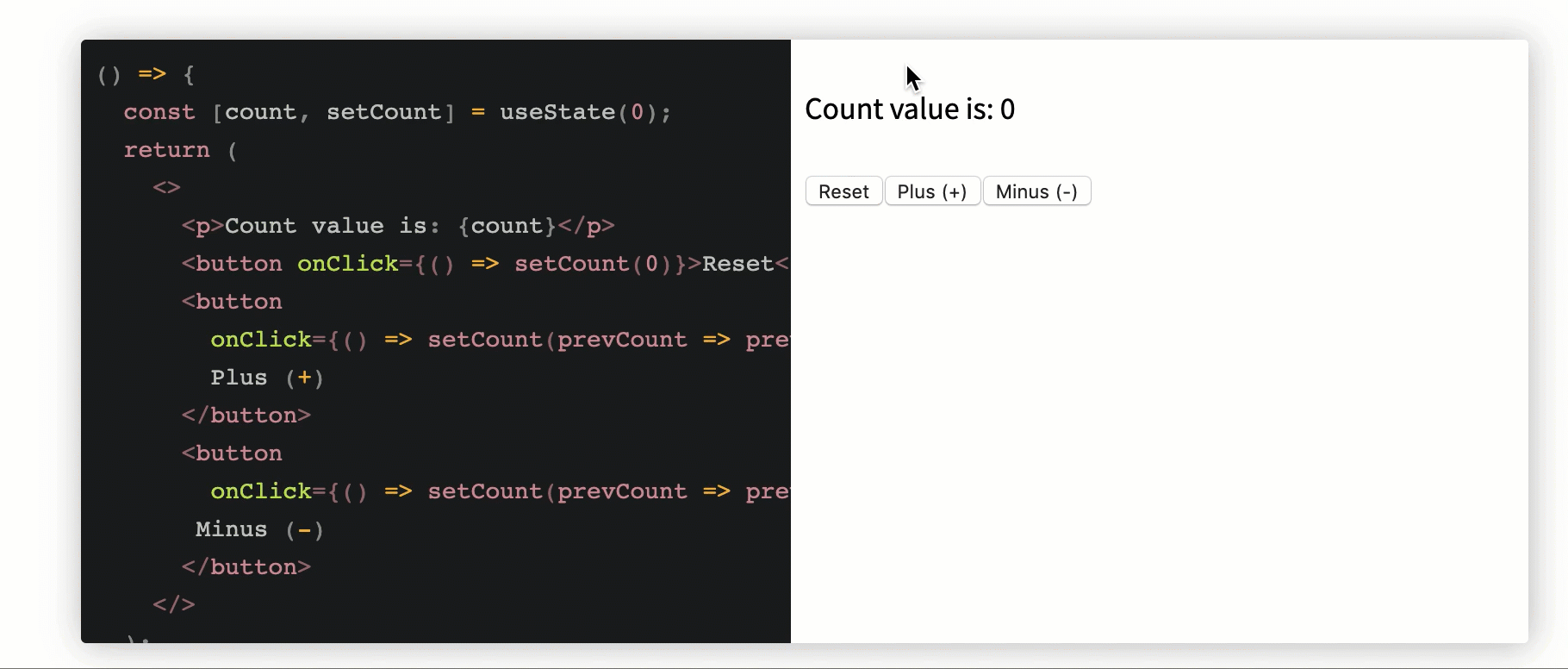Click the onClick attribute above the 'Plus (+)' code line
This screenshot has height=669, width=1568.
click(x=261, y=340)
